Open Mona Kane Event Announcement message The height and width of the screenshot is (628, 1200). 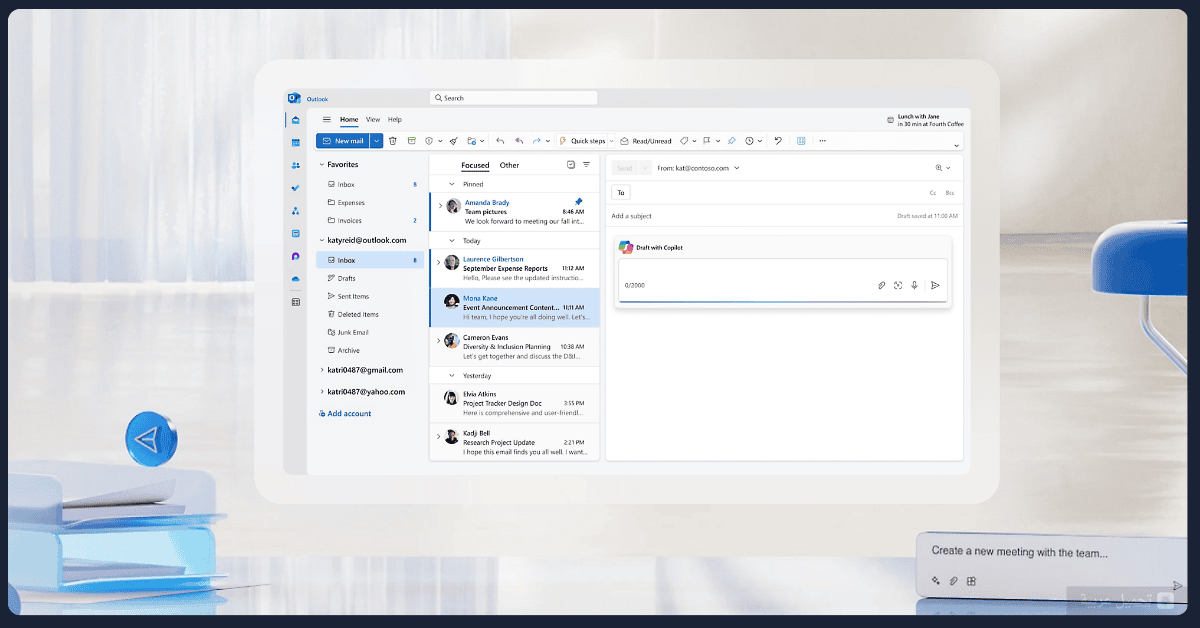tap(515, 308)
